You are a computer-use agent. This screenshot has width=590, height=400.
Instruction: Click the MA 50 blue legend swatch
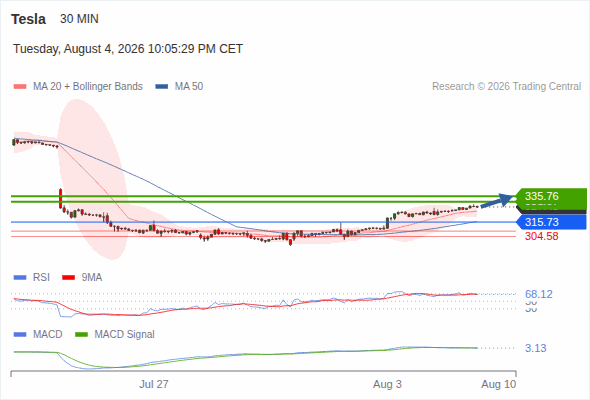click(x=161, y=87)
